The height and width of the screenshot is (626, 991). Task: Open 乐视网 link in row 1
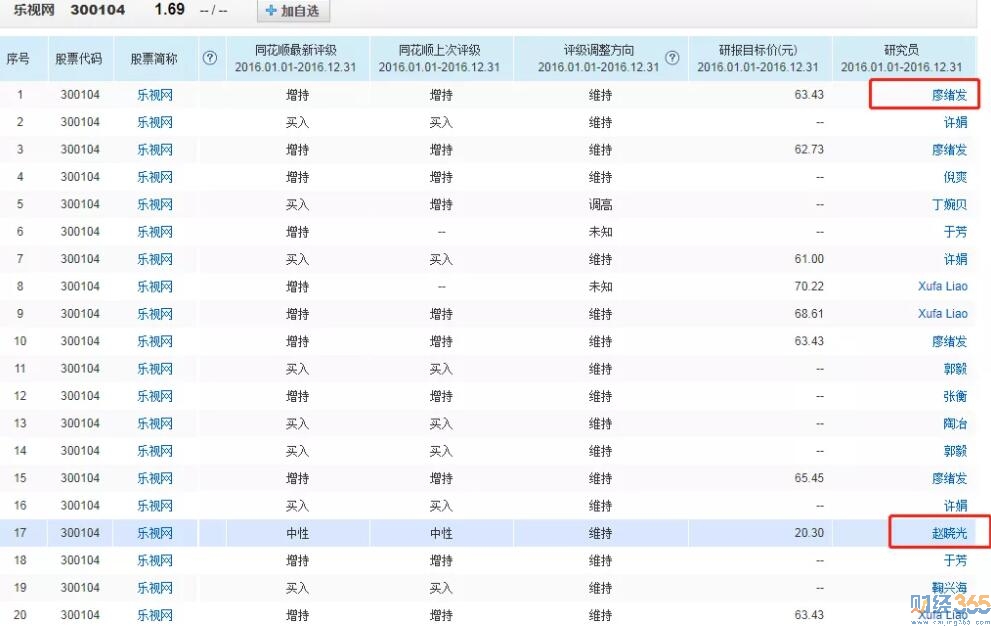pyautogui.click(x=155, y=95)
